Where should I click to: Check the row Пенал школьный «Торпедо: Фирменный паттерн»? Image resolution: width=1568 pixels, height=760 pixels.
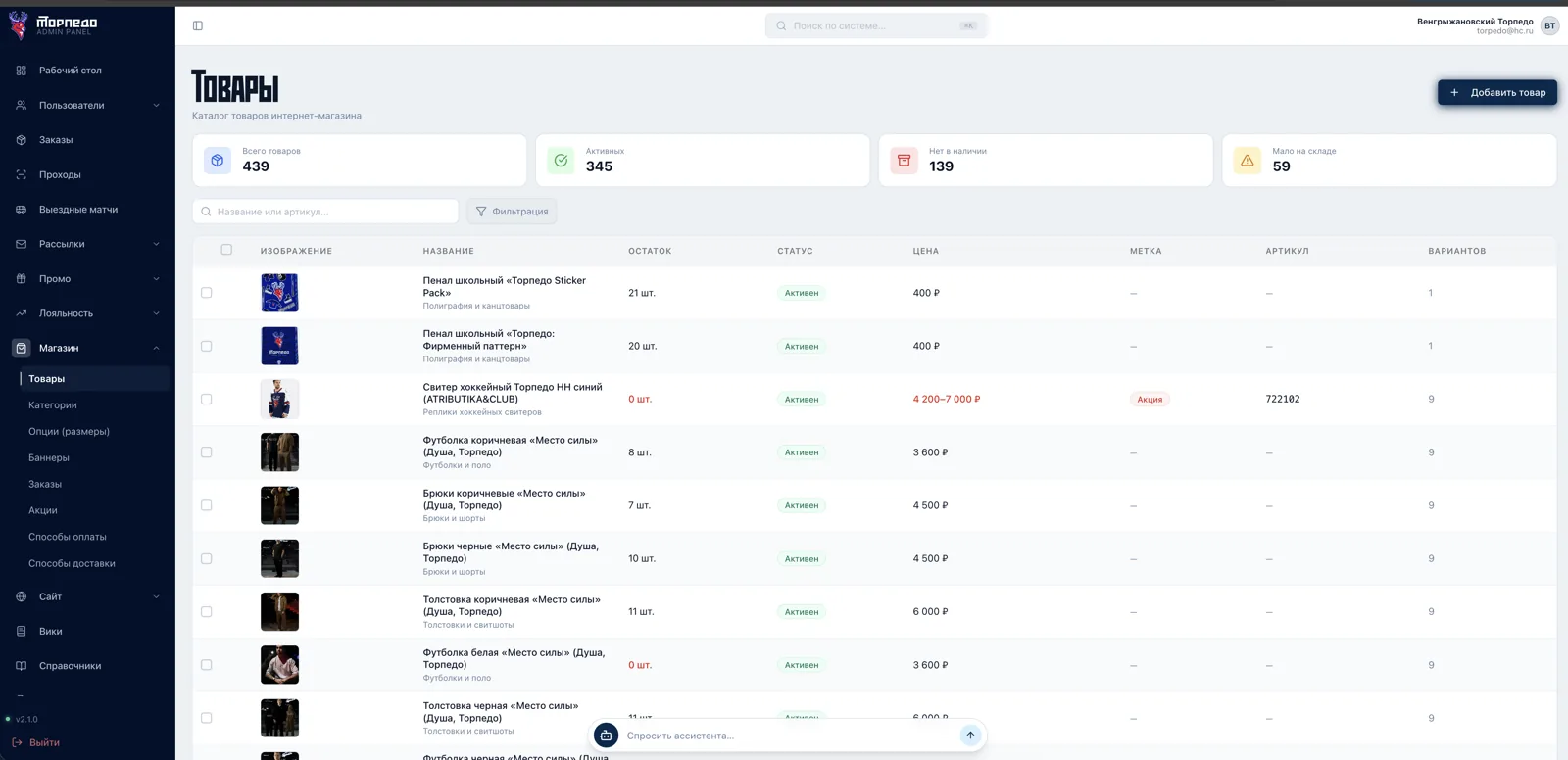point(206,346)
